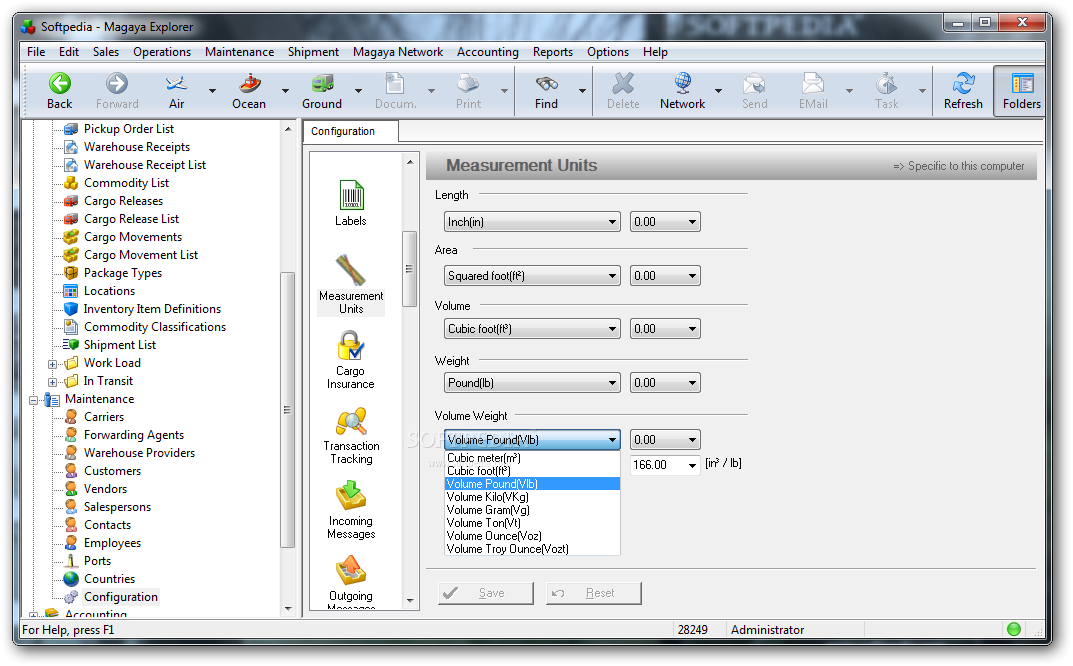This screenshot has height=666, width=1073.
Task: Open Ports tree item
Action: point(97,561)
